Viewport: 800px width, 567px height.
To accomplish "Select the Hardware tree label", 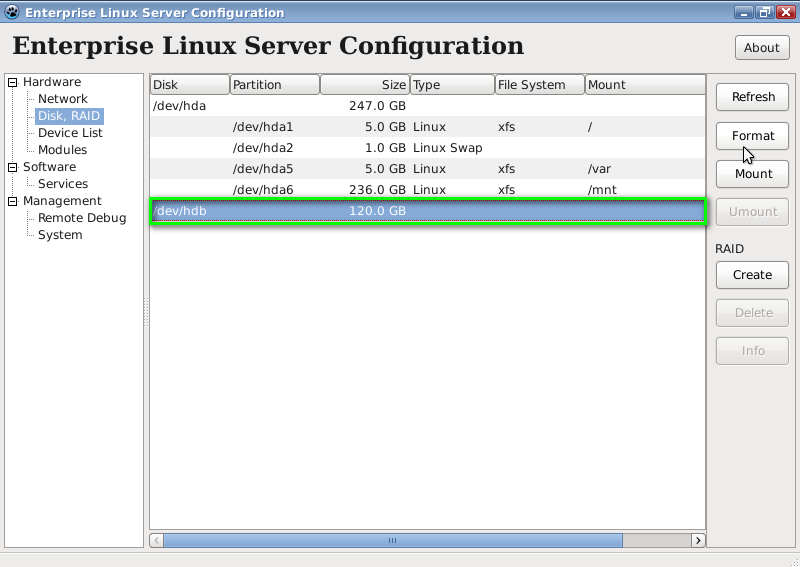I will coord(52,82).
